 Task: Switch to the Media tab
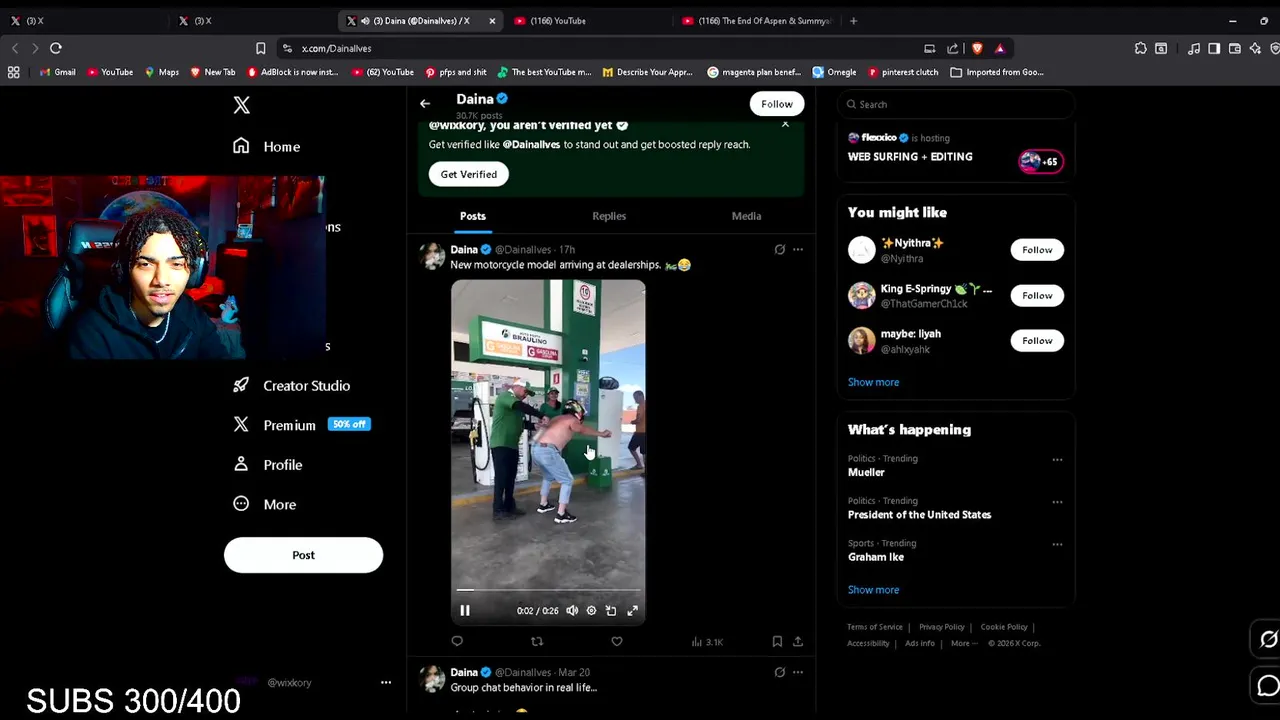[746, 216]
